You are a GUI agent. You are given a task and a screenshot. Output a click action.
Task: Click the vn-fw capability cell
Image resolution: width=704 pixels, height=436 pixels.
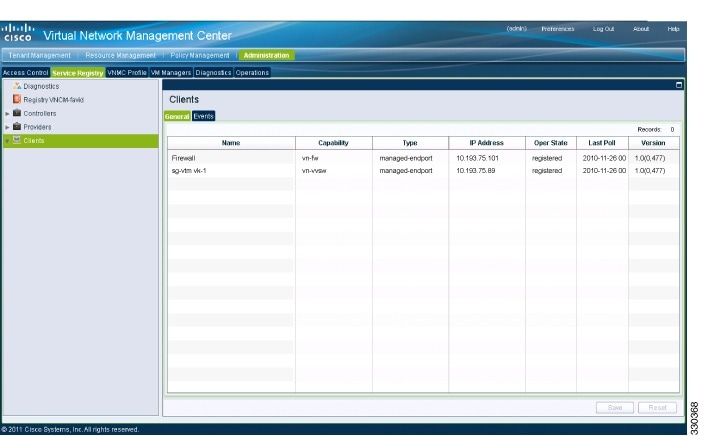(310, 158)
